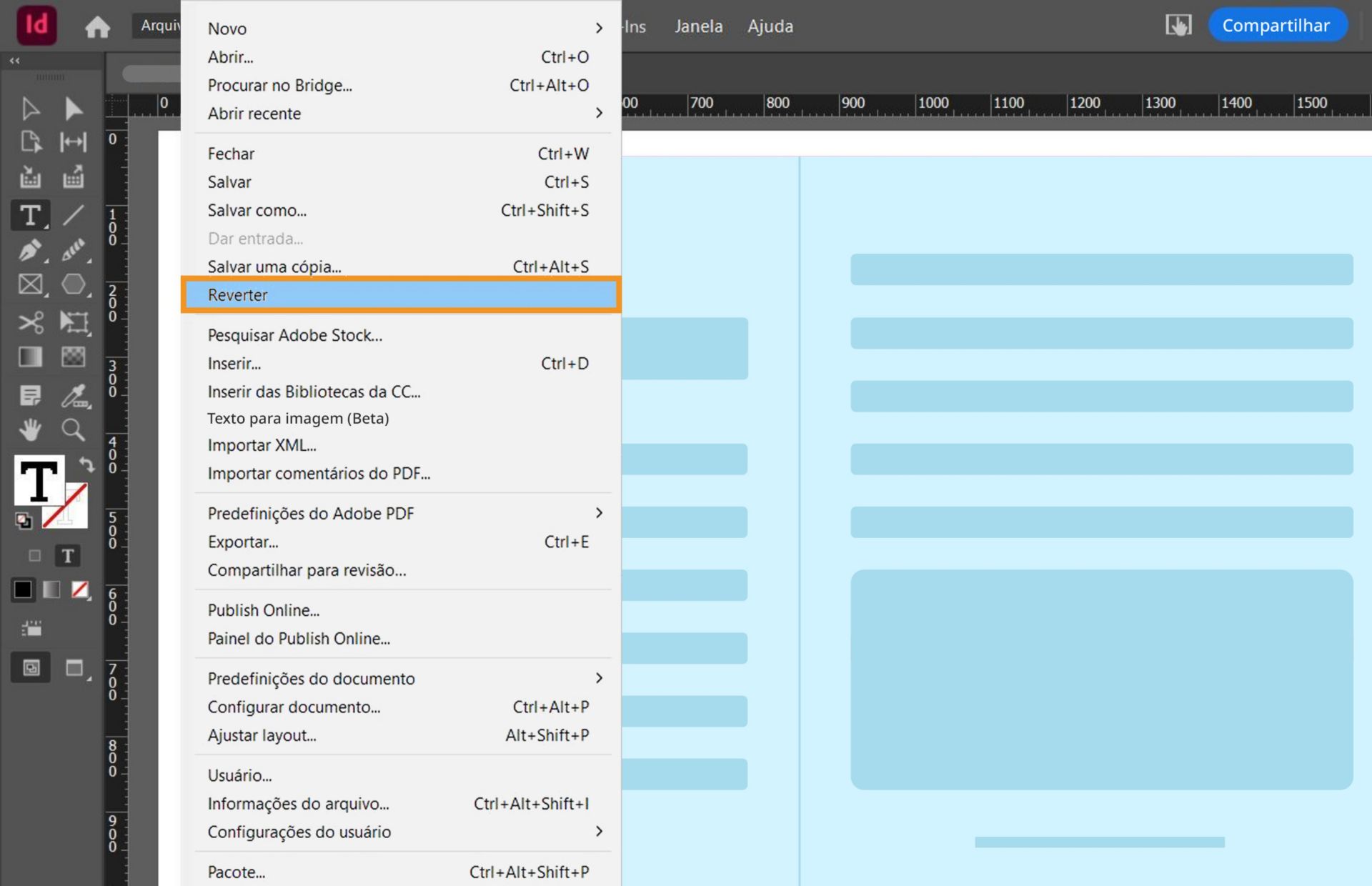Viewport: 1372px width, 886px height.
Task: Click the Compartilhar button
Action: [x=1277, y=24]
